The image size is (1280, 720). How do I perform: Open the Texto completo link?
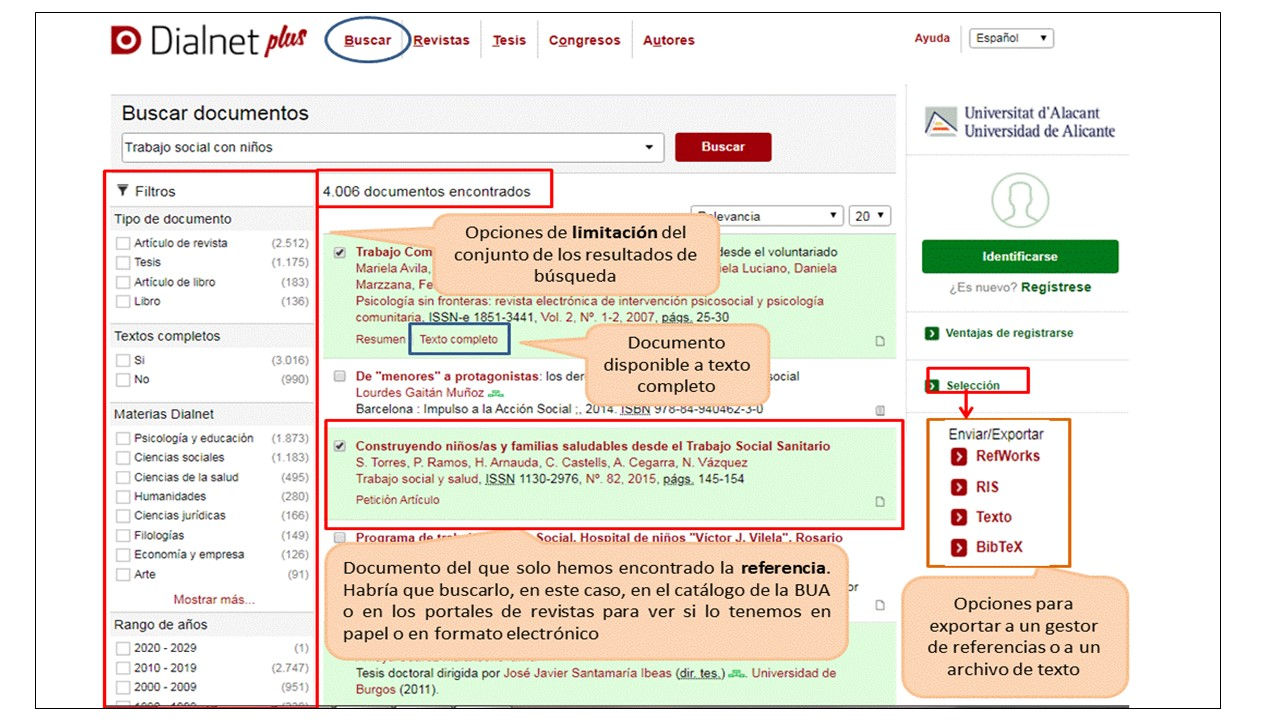coord(459,340)
